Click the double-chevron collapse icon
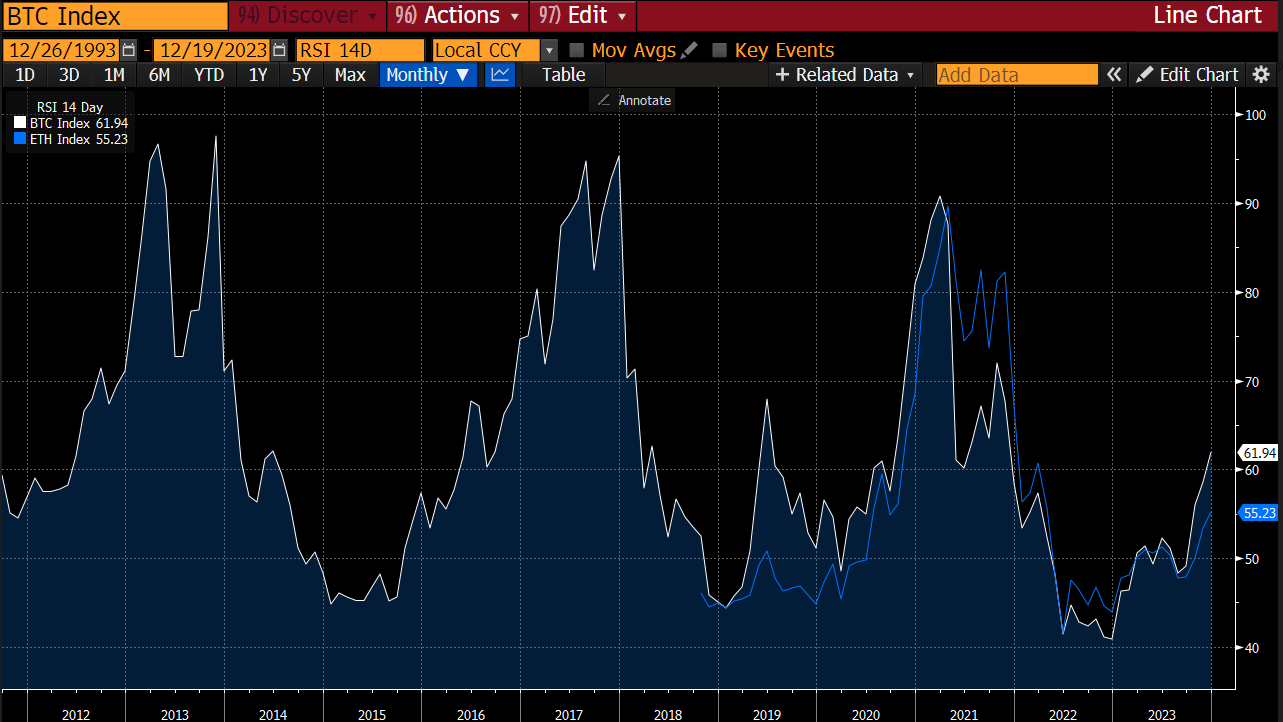Viewport: 1283px width, 722px height. [x=1114, y=75]
